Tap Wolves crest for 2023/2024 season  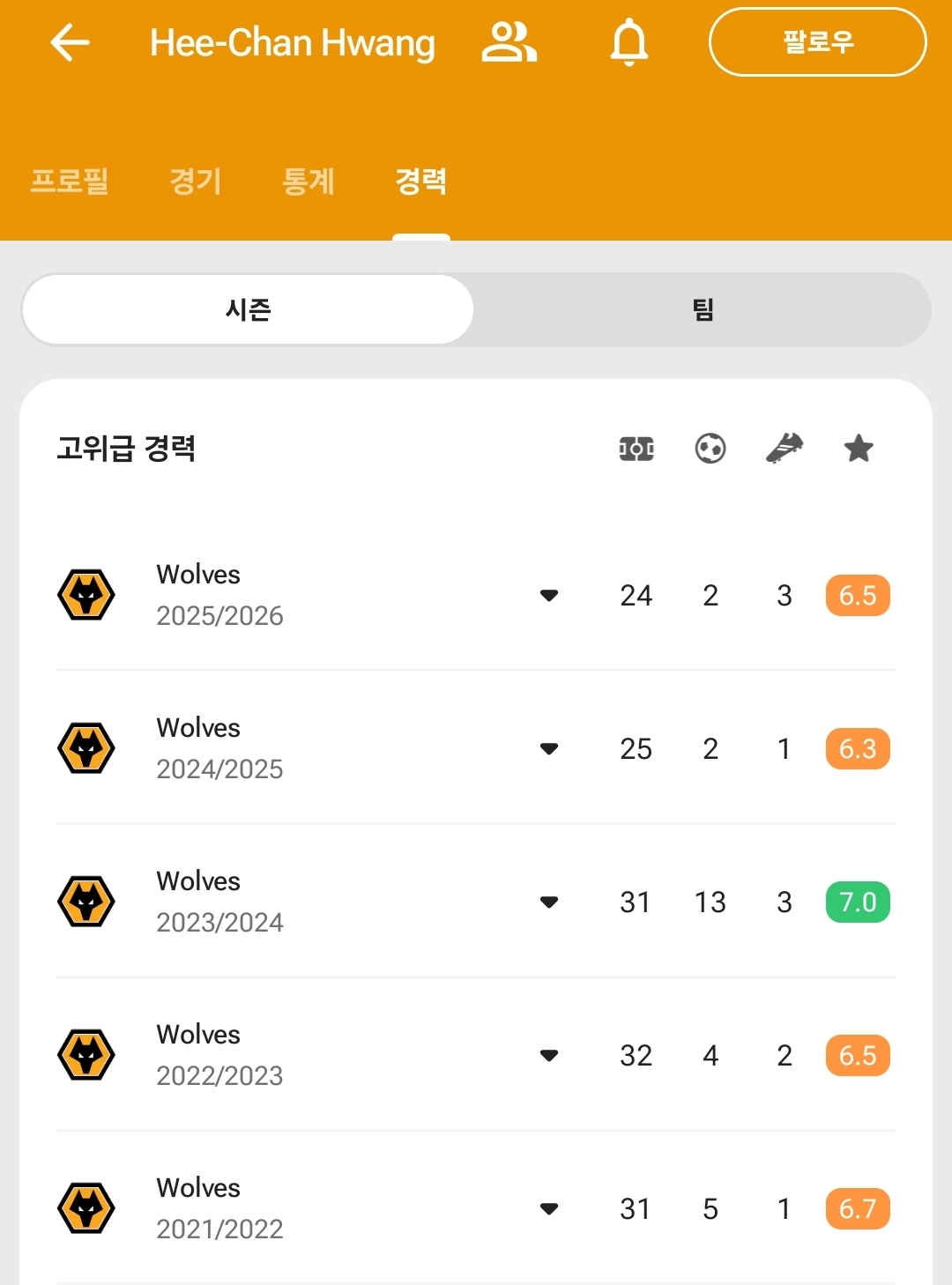coord(86,902)
